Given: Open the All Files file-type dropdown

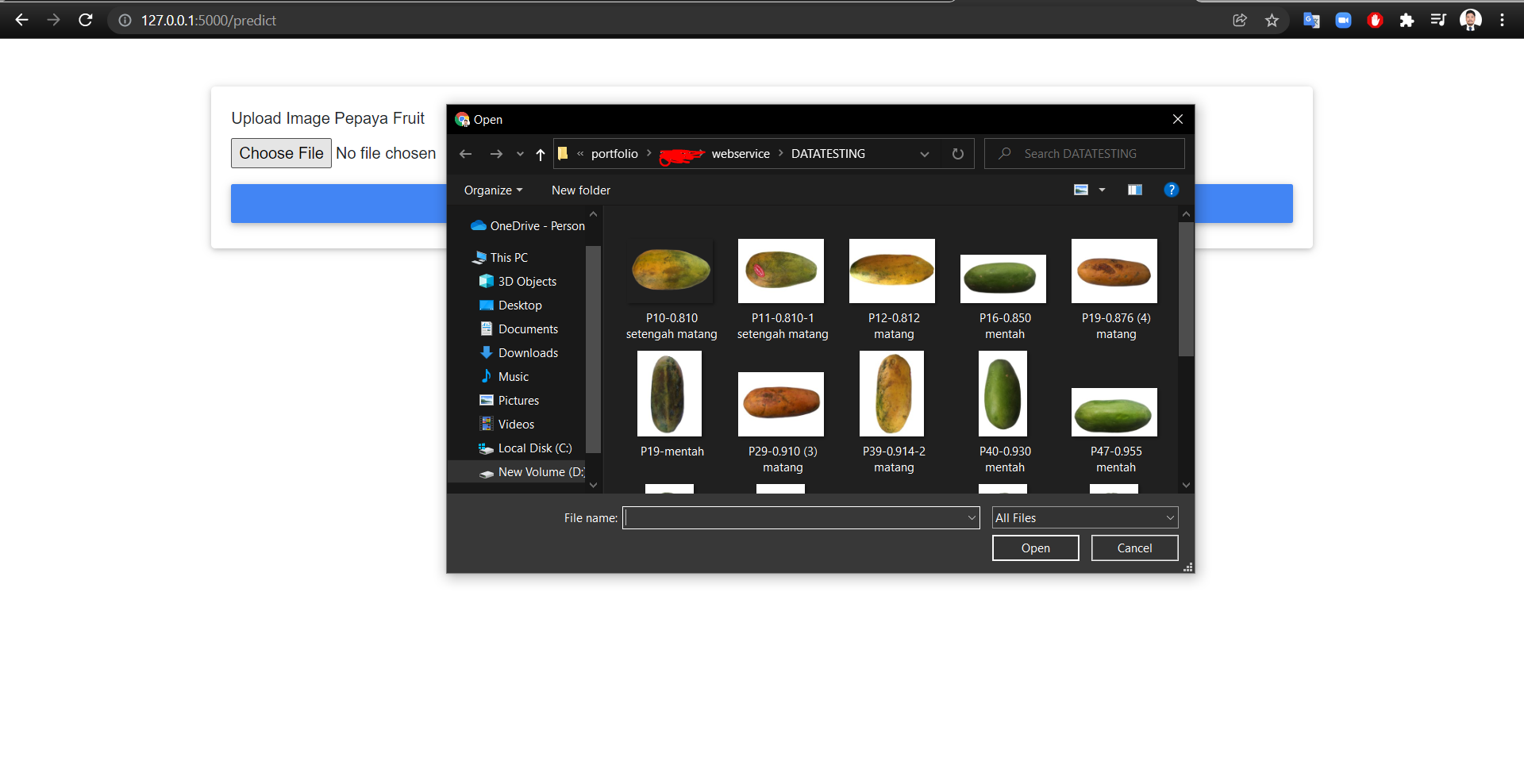Looking at the screenshot, I should 1084,517.
